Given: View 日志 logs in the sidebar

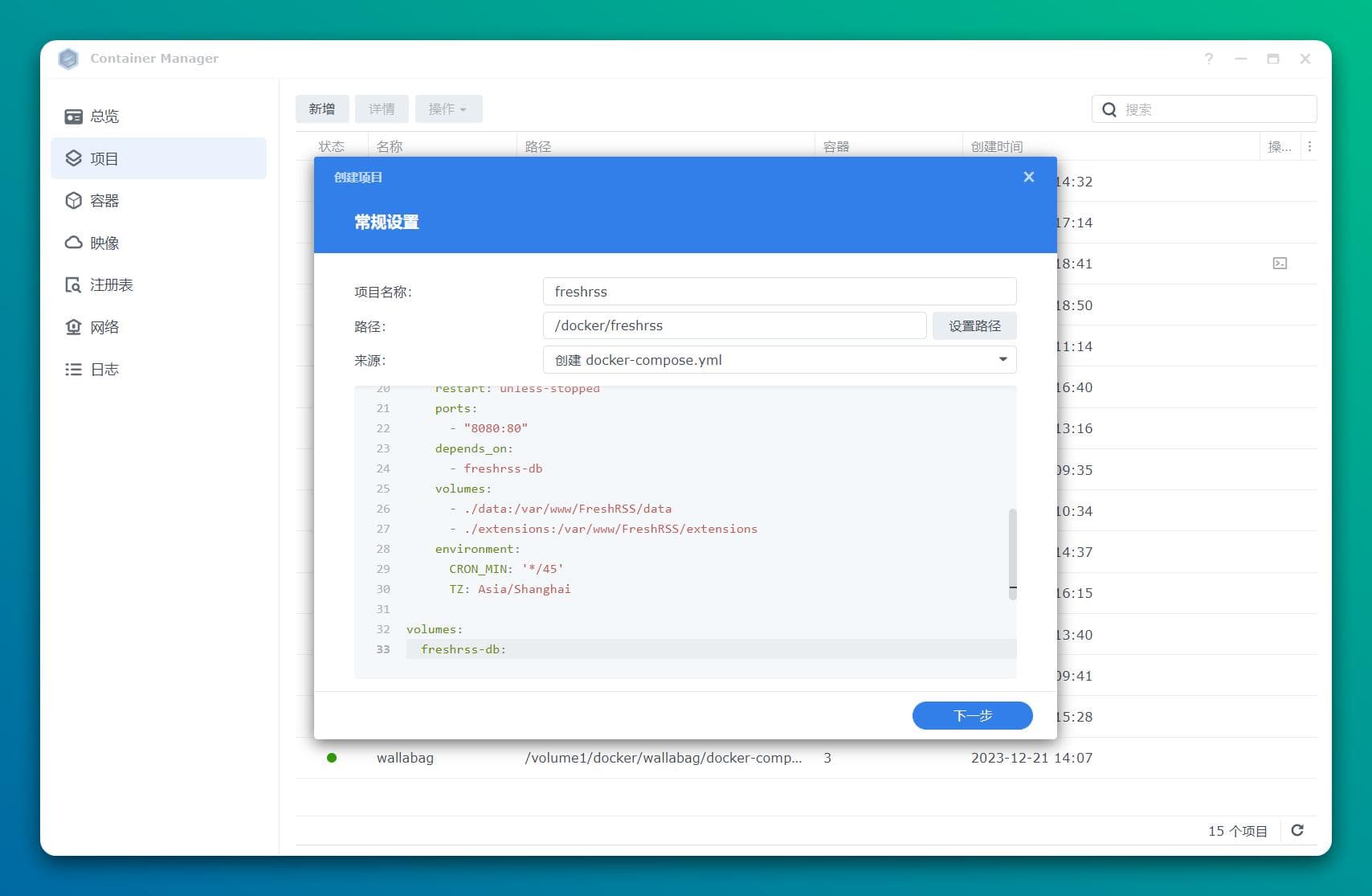Looking at the screenshot, I should (x=158, y=370).
